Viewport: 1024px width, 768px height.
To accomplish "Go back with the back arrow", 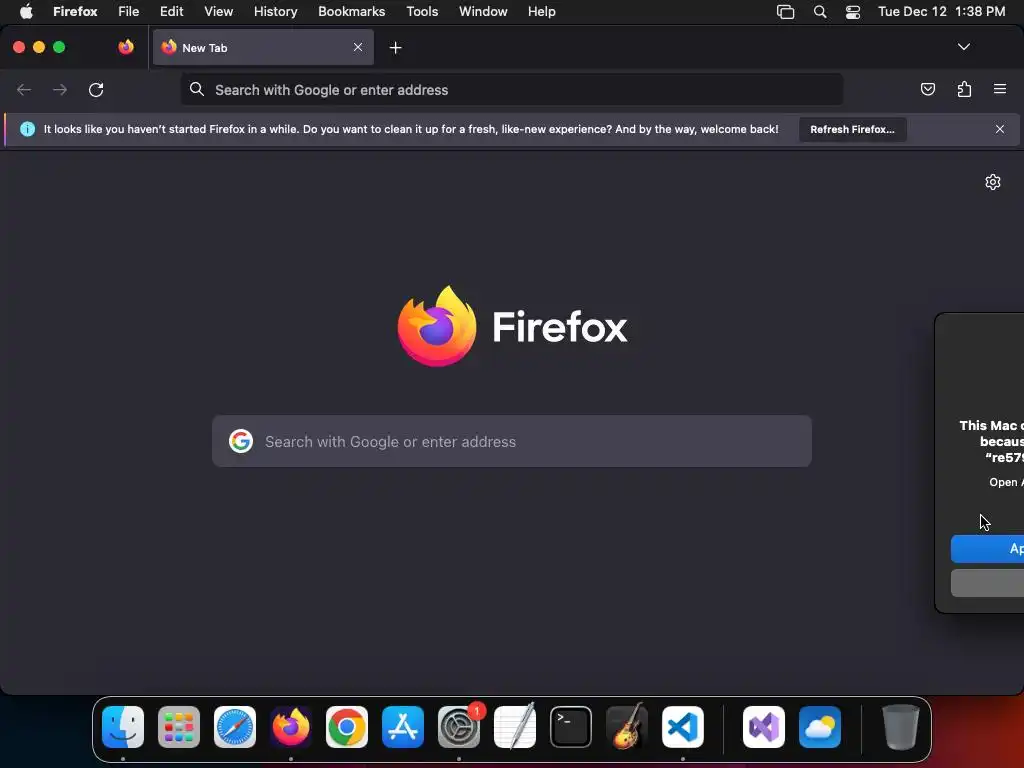I will tap(24, 89).
